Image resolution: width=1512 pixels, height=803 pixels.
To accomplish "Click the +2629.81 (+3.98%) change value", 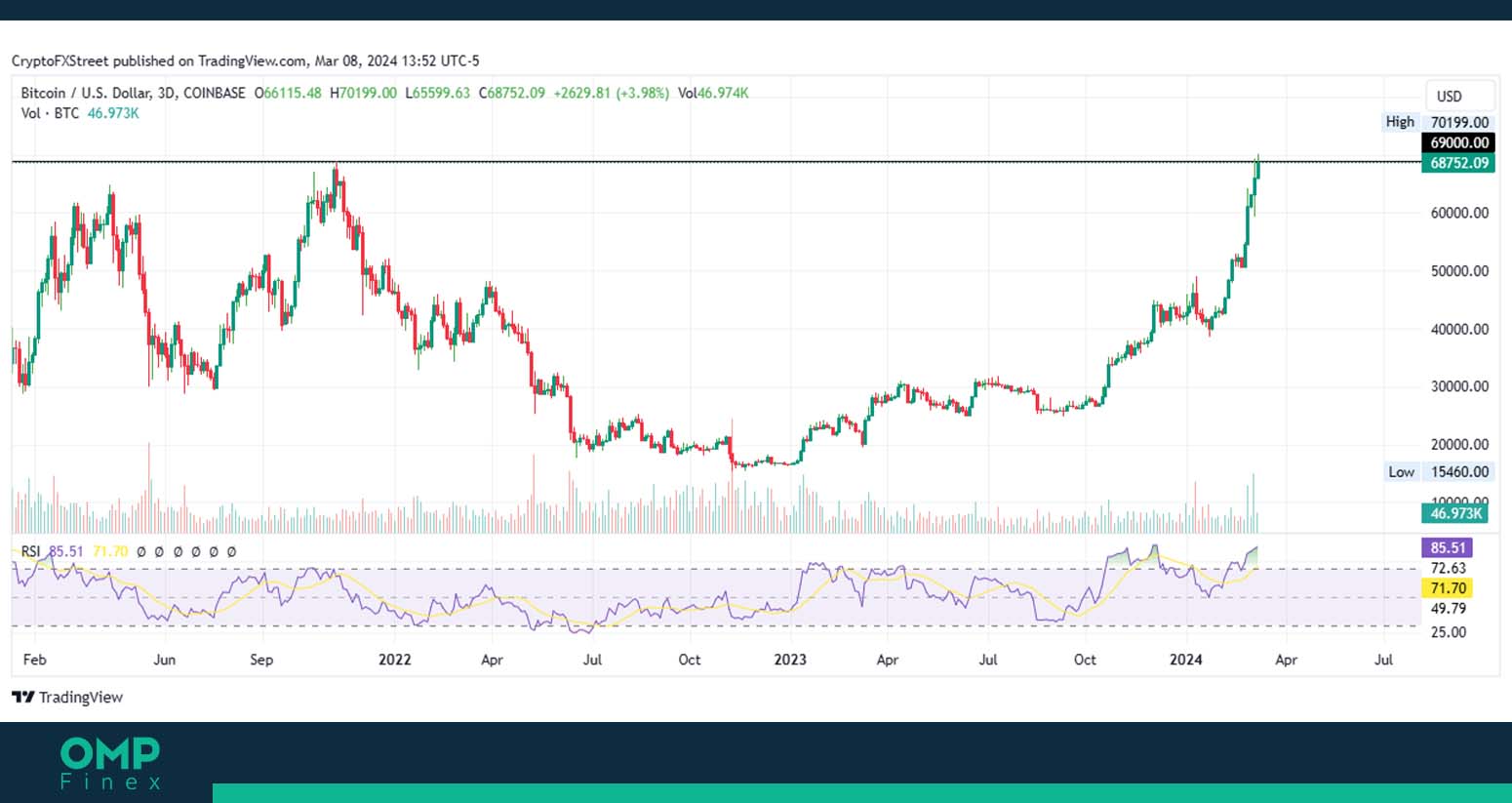I will coord(611,93).
